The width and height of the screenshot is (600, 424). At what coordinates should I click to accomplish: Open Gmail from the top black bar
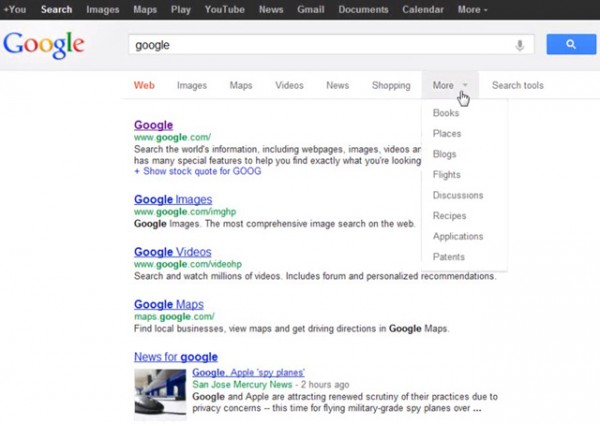pyautogui.click(x=311, y=9)
